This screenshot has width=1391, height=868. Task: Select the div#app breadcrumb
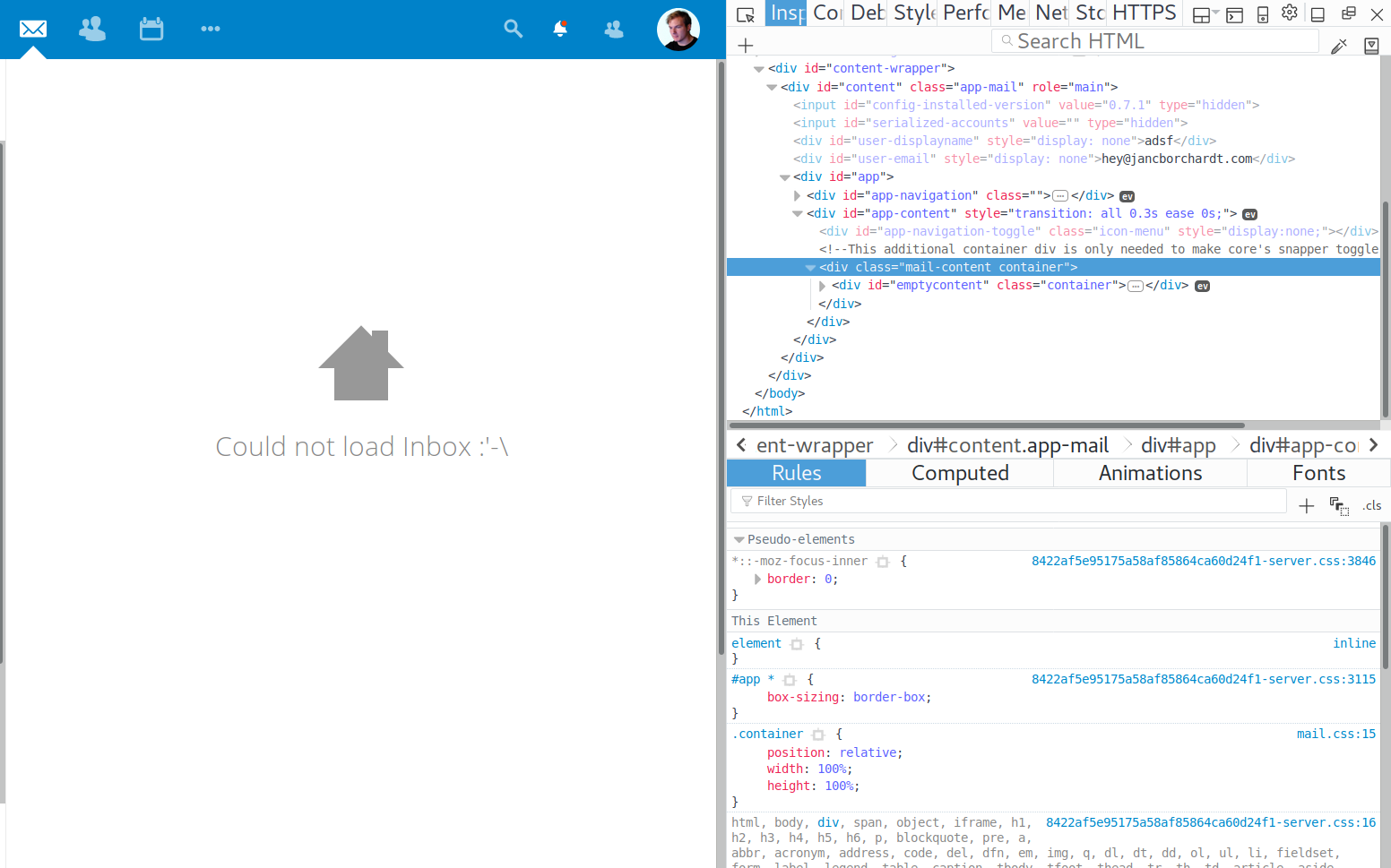(x=1178, y=445)
